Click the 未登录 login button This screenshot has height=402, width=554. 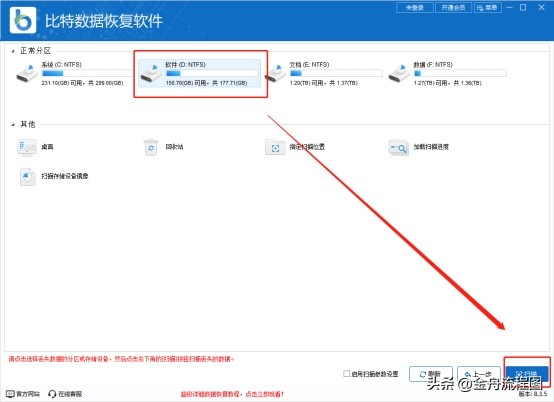(415, 7)
